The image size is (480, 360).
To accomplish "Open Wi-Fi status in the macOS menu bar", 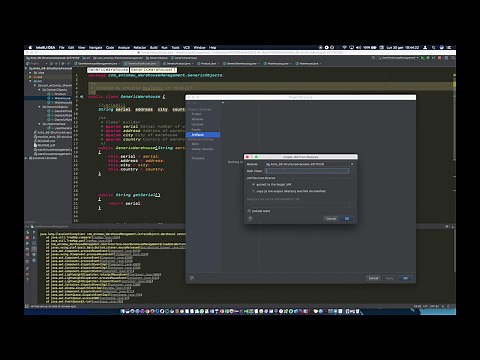I will [344, 48].
